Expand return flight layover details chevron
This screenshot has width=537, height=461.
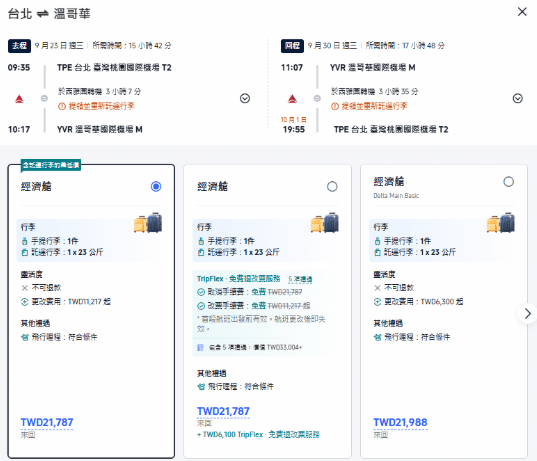coord(517,99)
